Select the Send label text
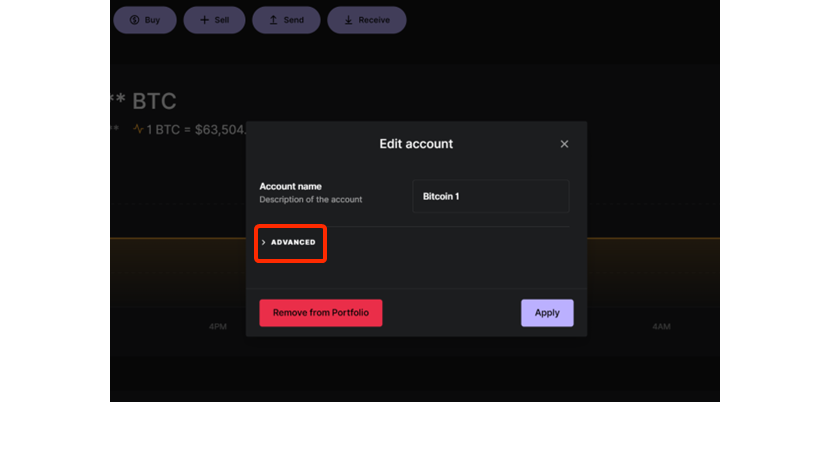This screenshot has width=830, height=450. [x=294, y=20]
